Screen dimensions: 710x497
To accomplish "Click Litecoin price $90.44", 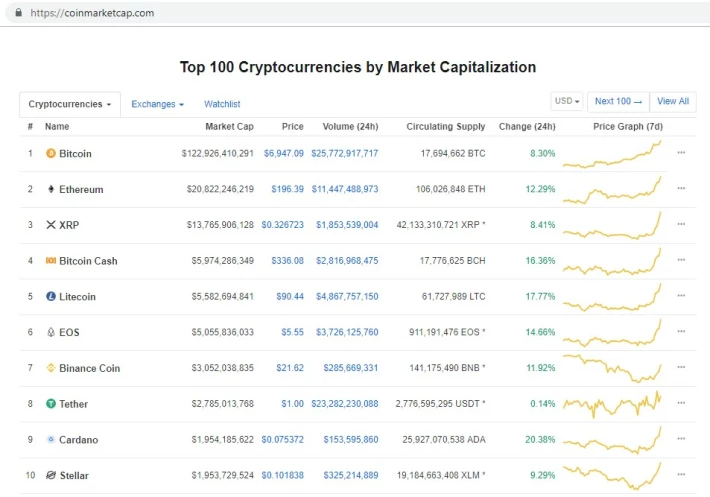I will (x=290, y=296).
